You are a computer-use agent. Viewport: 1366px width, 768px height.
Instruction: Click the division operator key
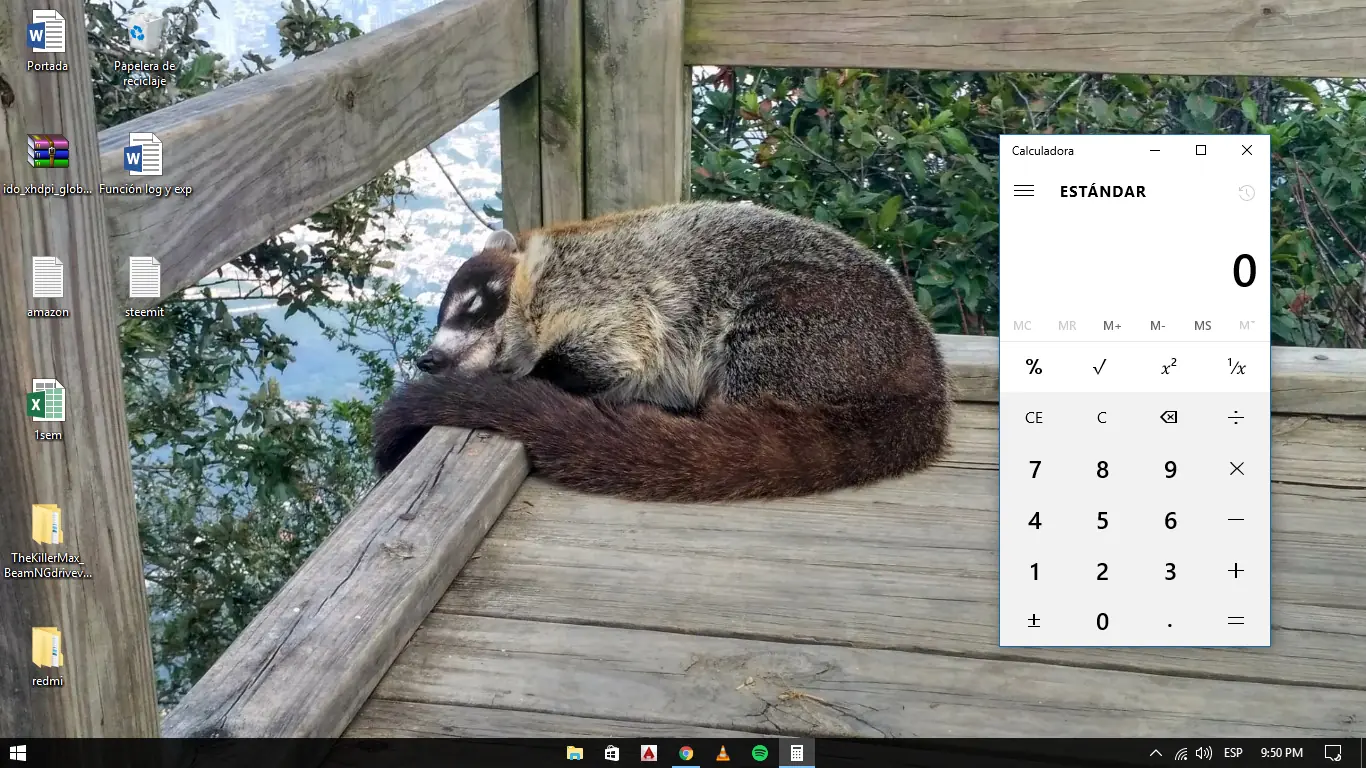tap(1236, 417)
